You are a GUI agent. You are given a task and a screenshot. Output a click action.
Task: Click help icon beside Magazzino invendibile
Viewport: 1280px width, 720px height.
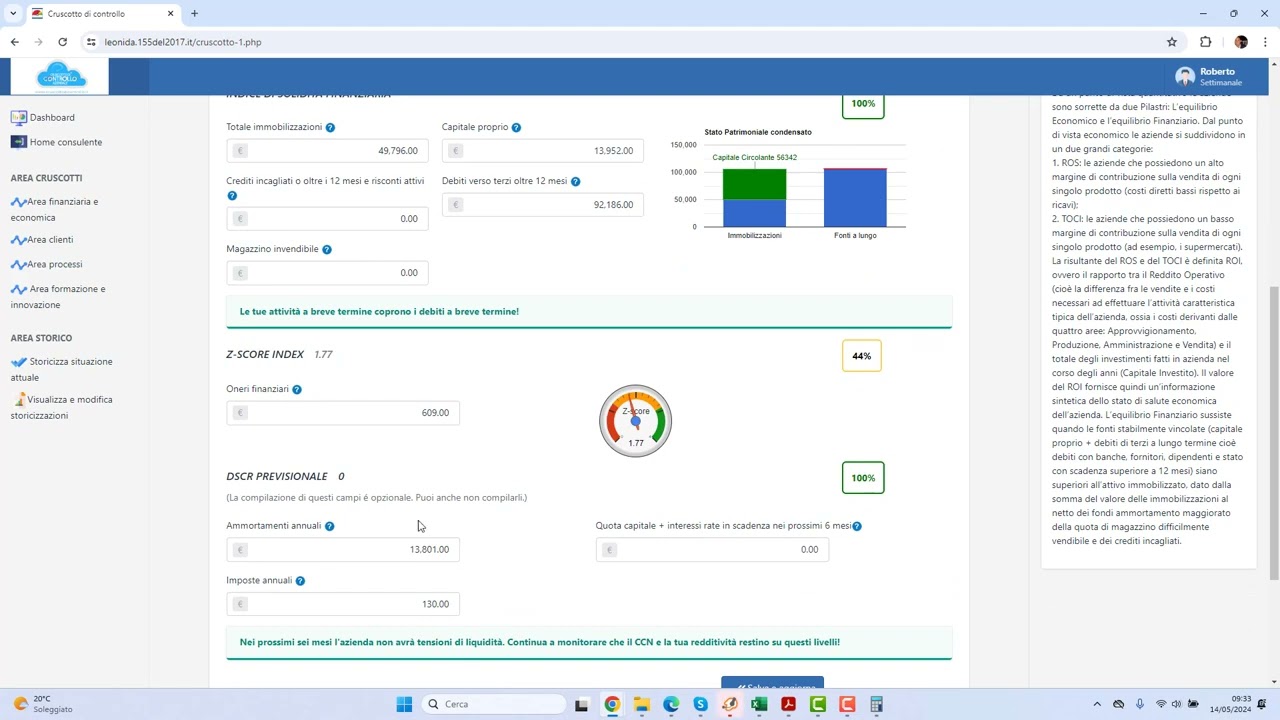point(327,249)
